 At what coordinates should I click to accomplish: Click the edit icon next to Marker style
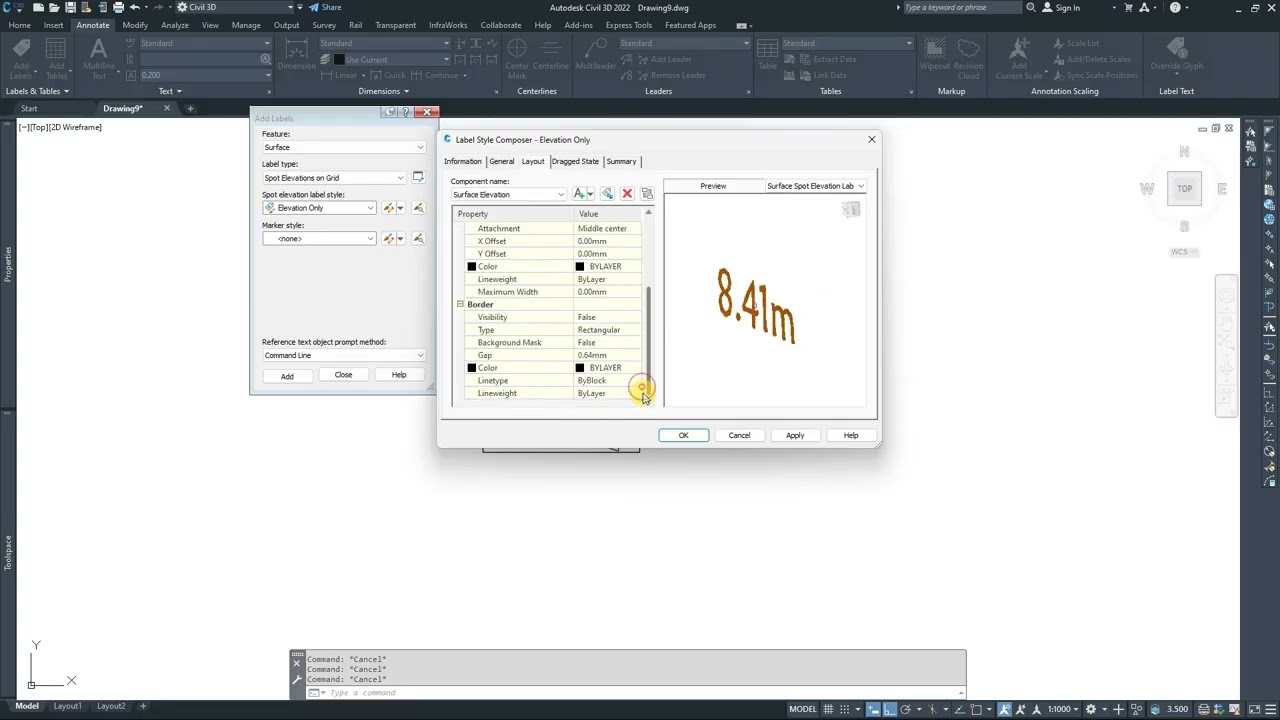(x=391, y=239)
